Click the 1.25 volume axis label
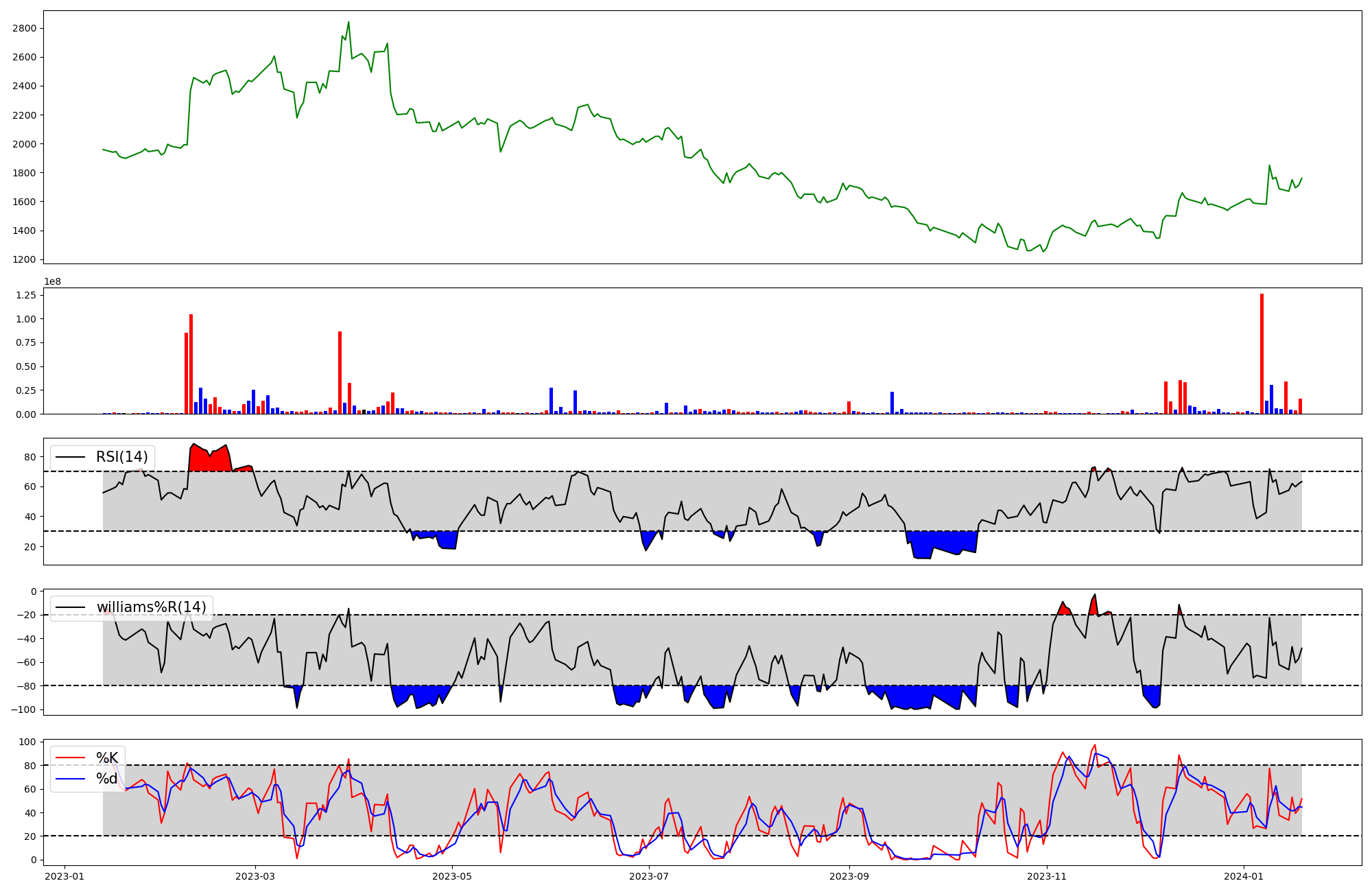This screenshot has height=892, width=1372. click(x=27, y=295)
